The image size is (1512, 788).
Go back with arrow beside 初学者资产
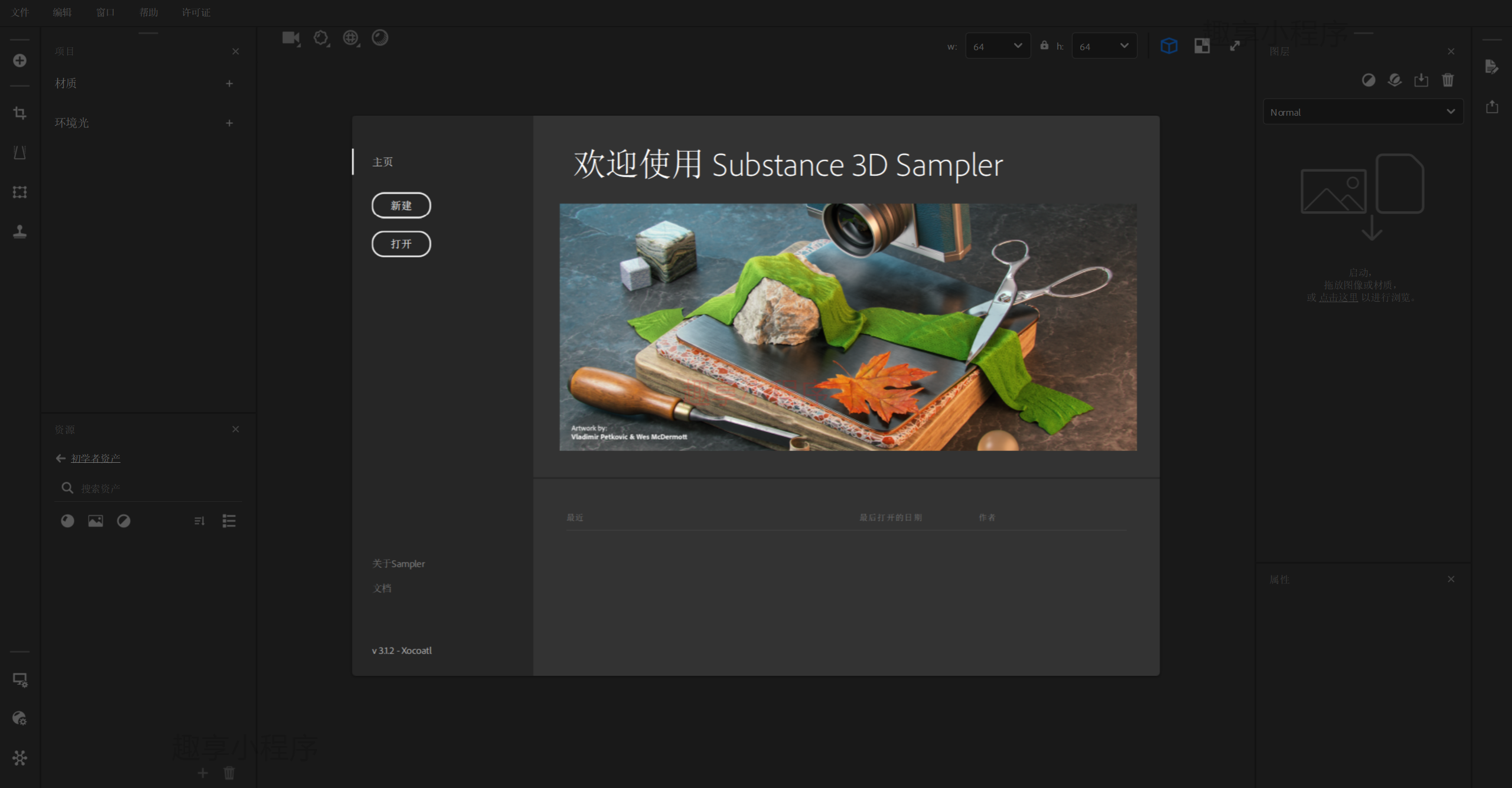(x=60, y=458)
